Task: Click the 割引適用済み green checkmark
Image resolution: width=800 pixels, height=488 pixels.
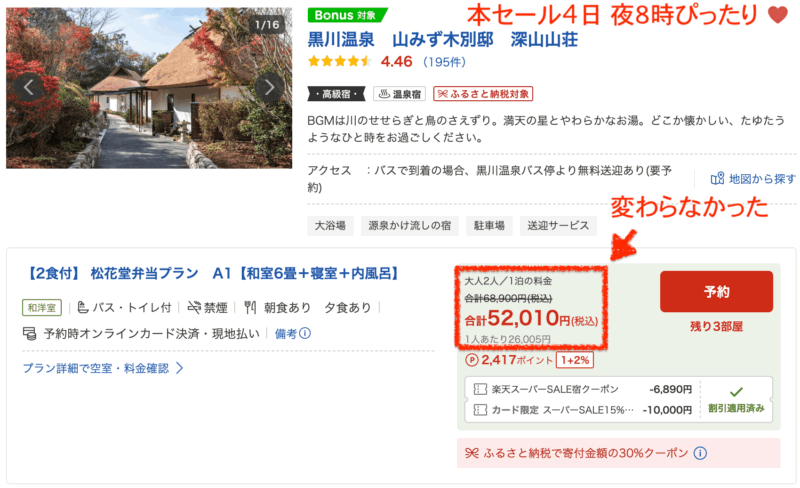Action: point(737,391)
